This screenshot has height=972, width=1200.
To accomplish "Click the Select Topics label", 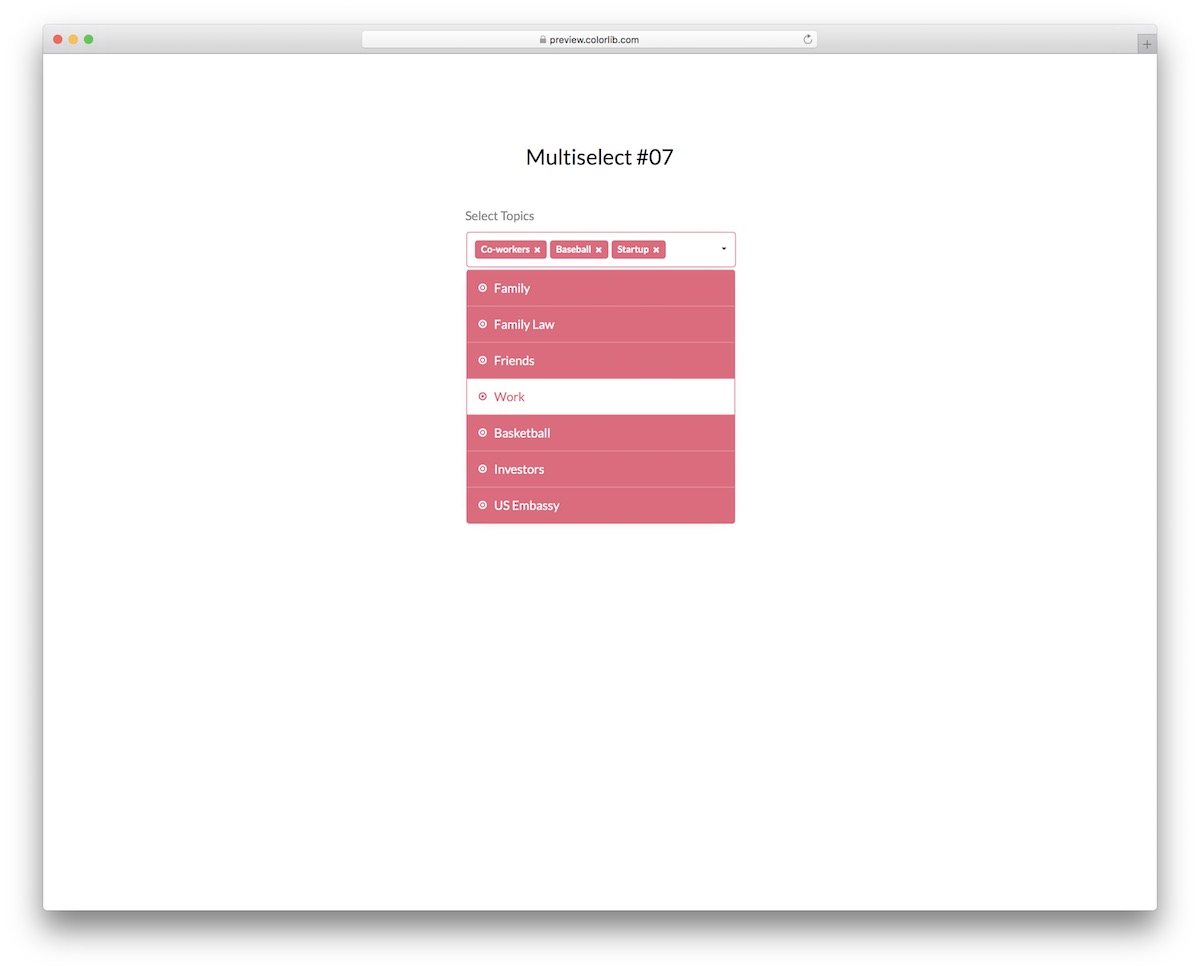I will [500, 216].
